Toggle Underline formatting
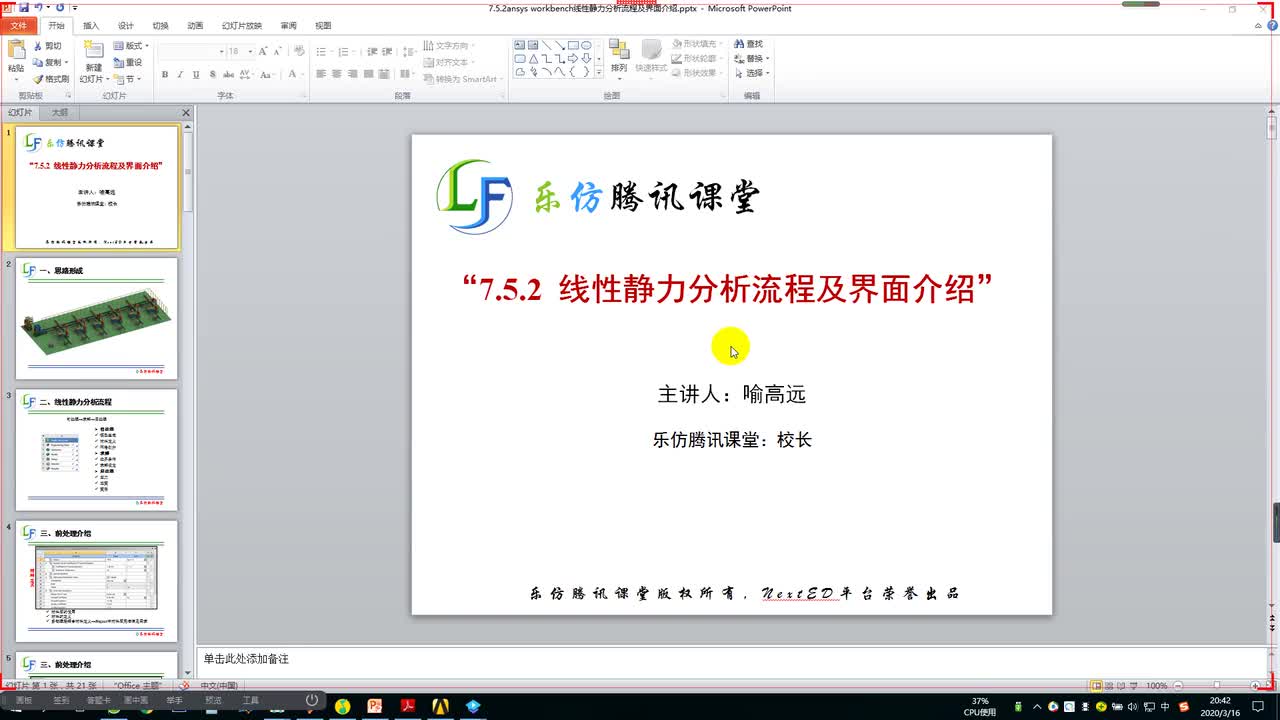The height and width of the screenshot is (720, 1280). pyautogui.click(x=196, y=74)
